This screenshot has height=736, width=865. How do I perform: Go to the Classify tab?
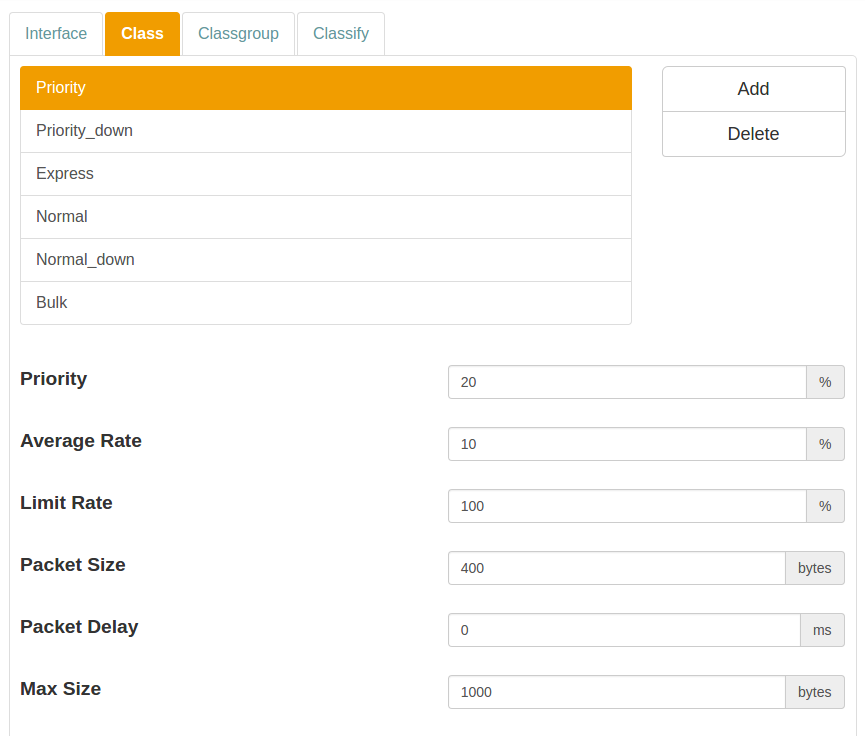tap(341, 34)
